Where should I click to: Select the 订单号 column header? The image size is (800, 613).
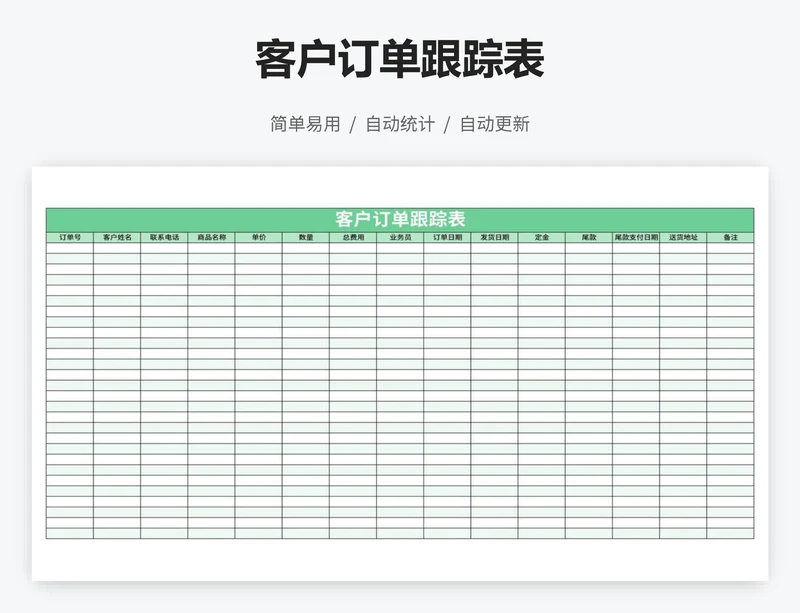[70, 237]
